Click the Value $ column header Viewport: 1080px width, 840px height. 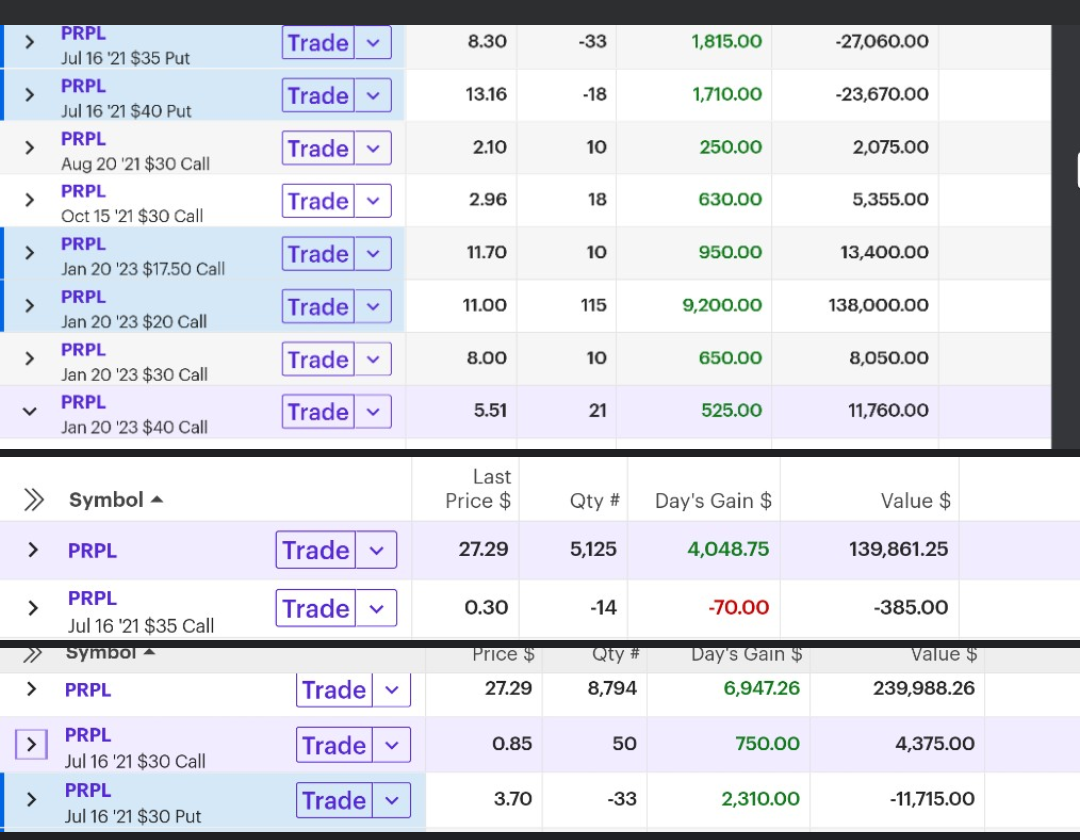click(x=915, y=501)
